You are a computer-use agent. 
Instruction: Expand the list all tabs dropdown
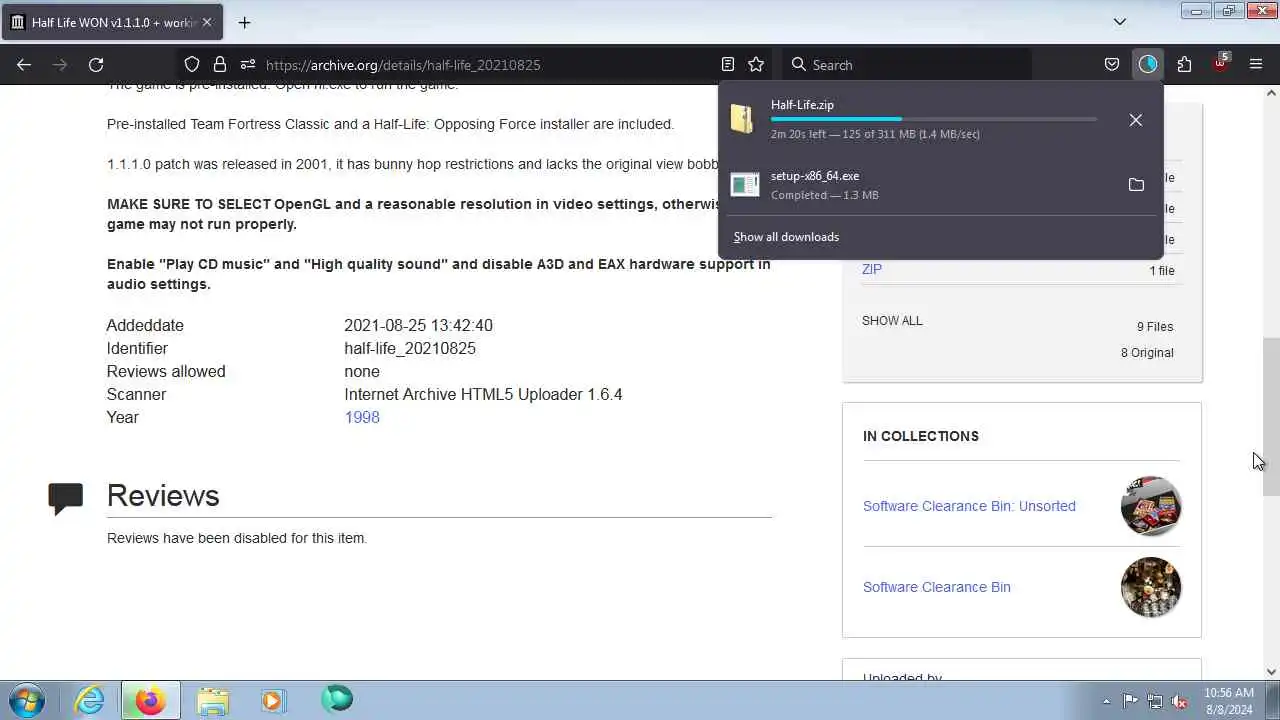[1120, 22]
